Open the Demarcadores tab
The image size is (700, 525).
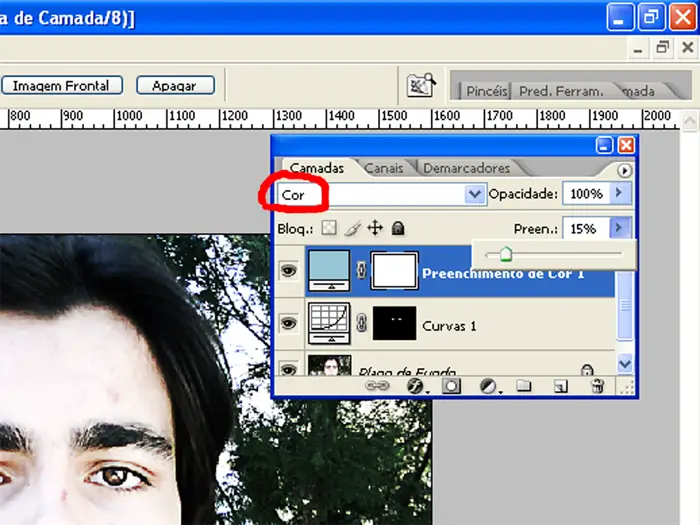(466, 169)
